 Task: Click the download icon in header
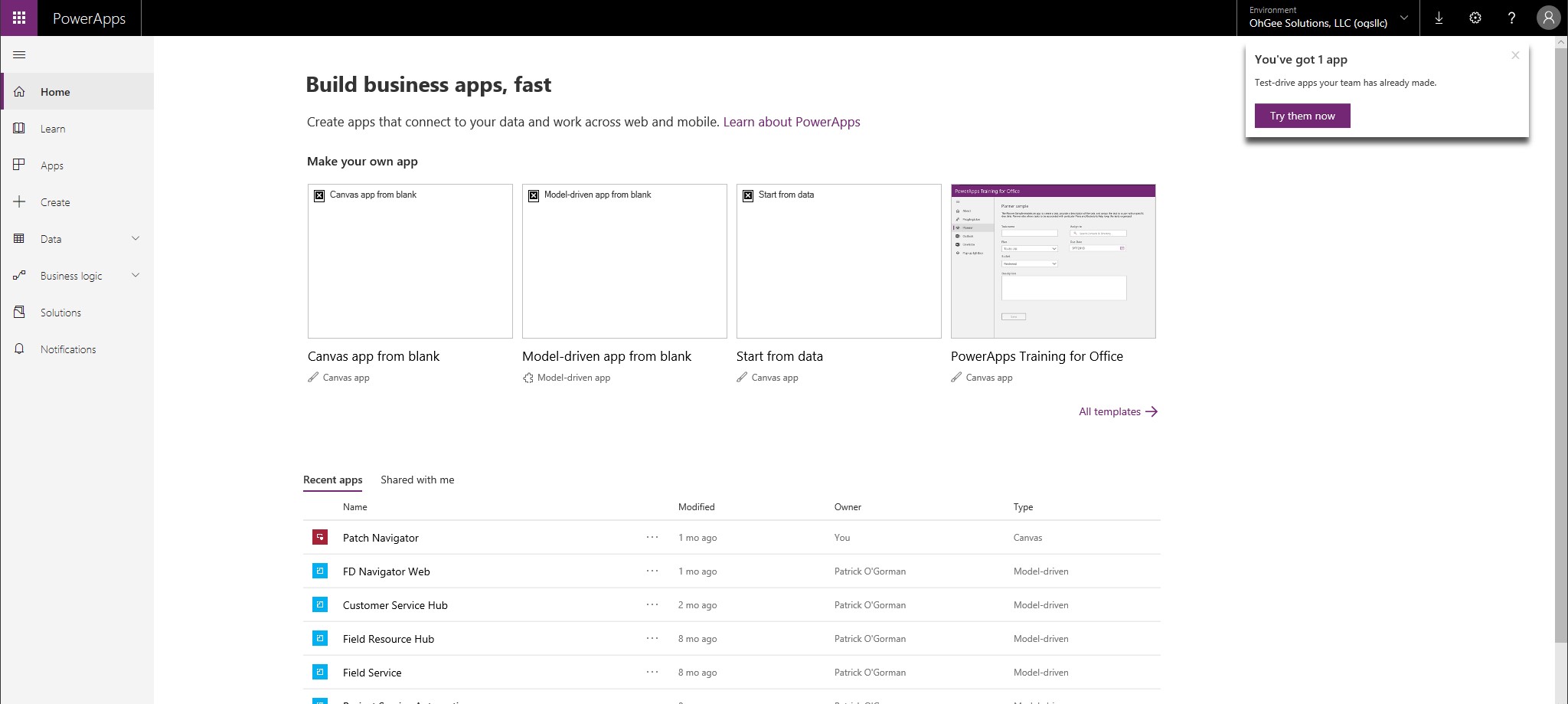(1439, 18)
